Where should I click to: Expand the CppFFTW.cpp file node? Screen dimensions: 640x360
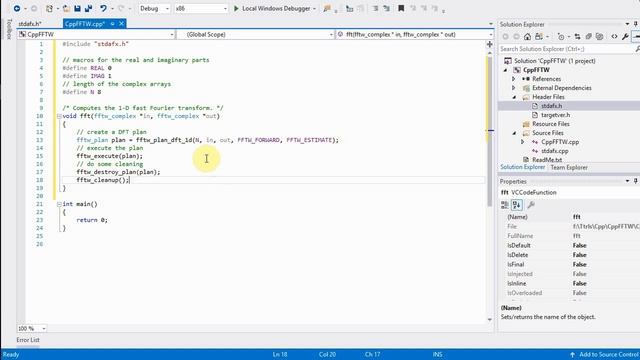click(x=522, y=142)
